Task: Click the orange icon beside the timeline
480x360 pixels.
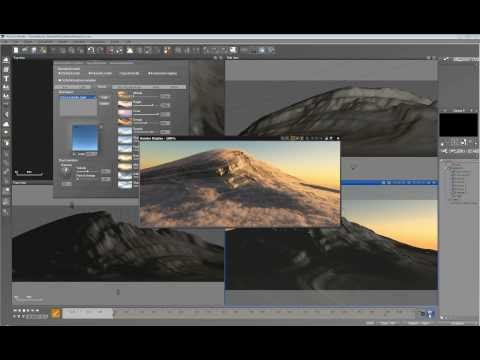Action: point(56,313)
